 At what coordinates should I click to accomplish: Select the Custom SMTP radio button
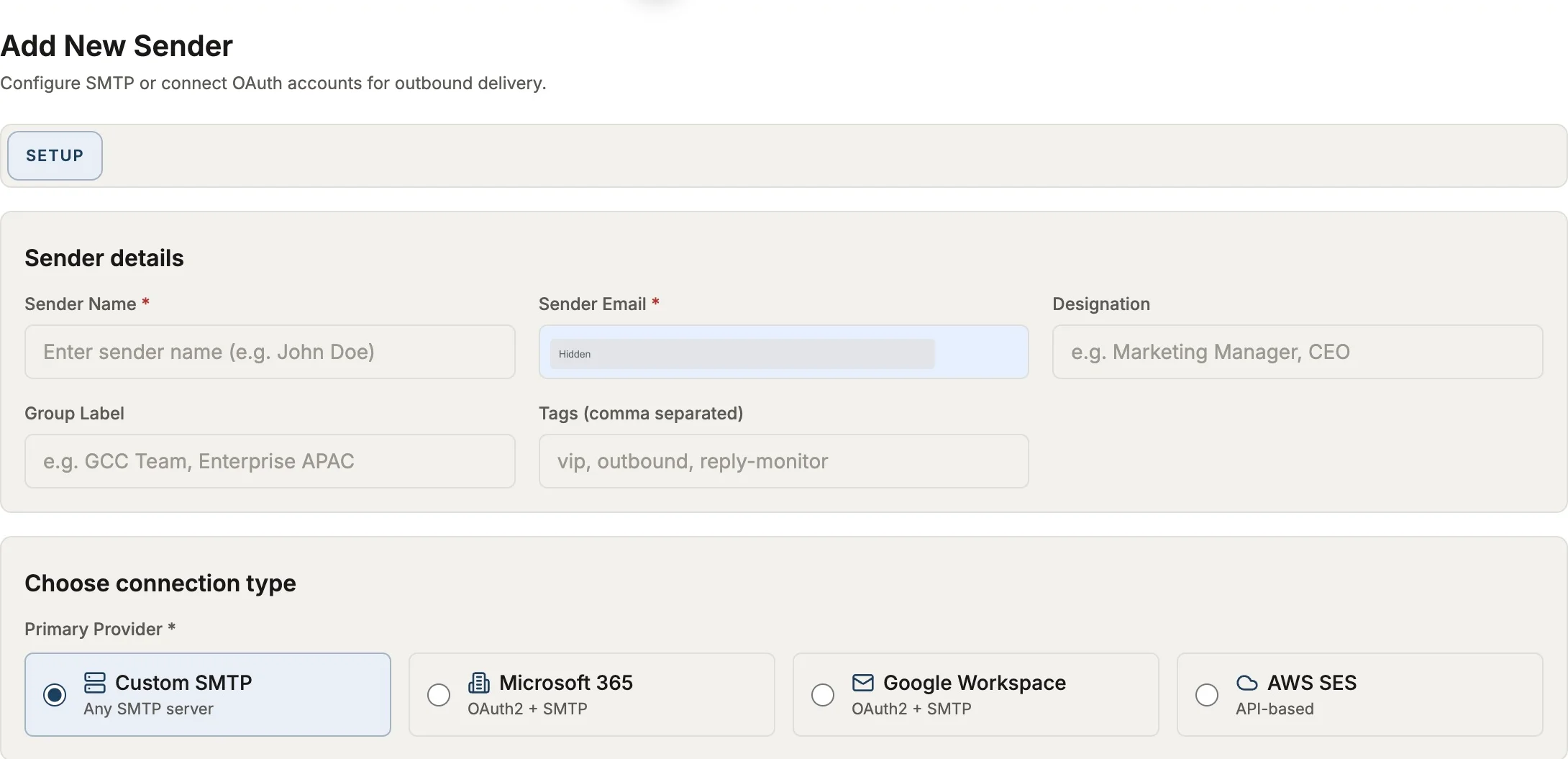click(x=55, y=695)
